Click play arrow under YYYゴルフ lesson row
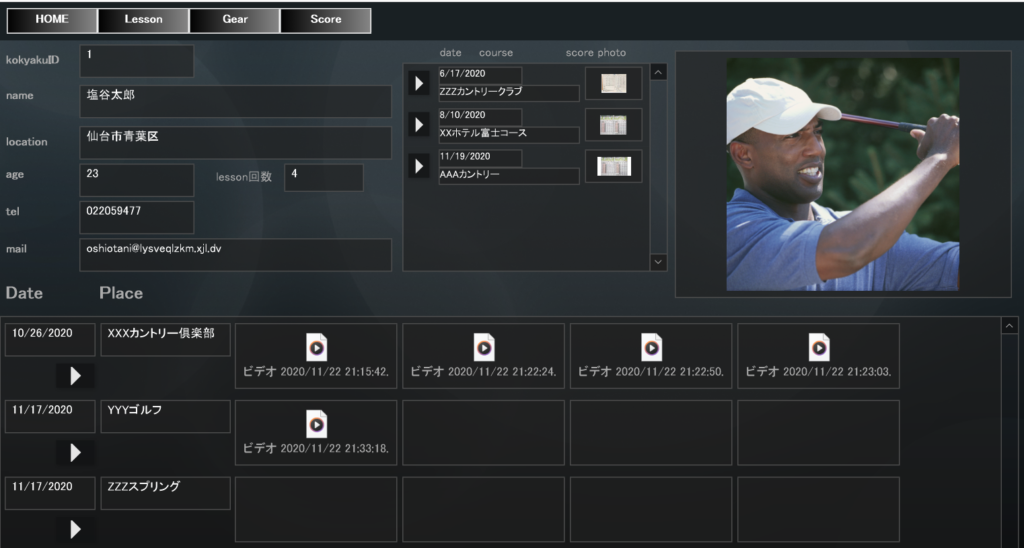 pyautogui.click(x=75, y=452)
